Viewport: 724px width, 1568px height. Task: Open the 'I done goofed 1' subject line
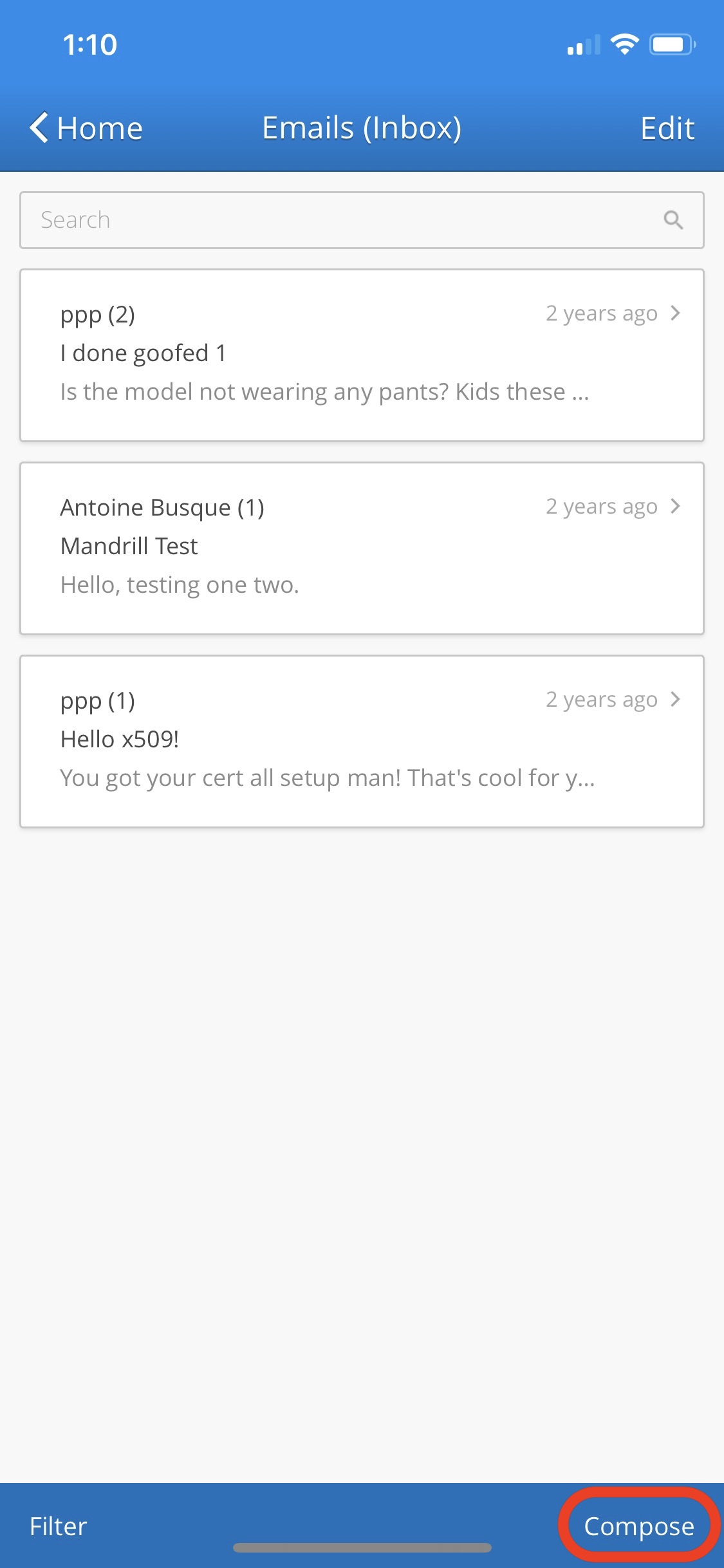143,353
